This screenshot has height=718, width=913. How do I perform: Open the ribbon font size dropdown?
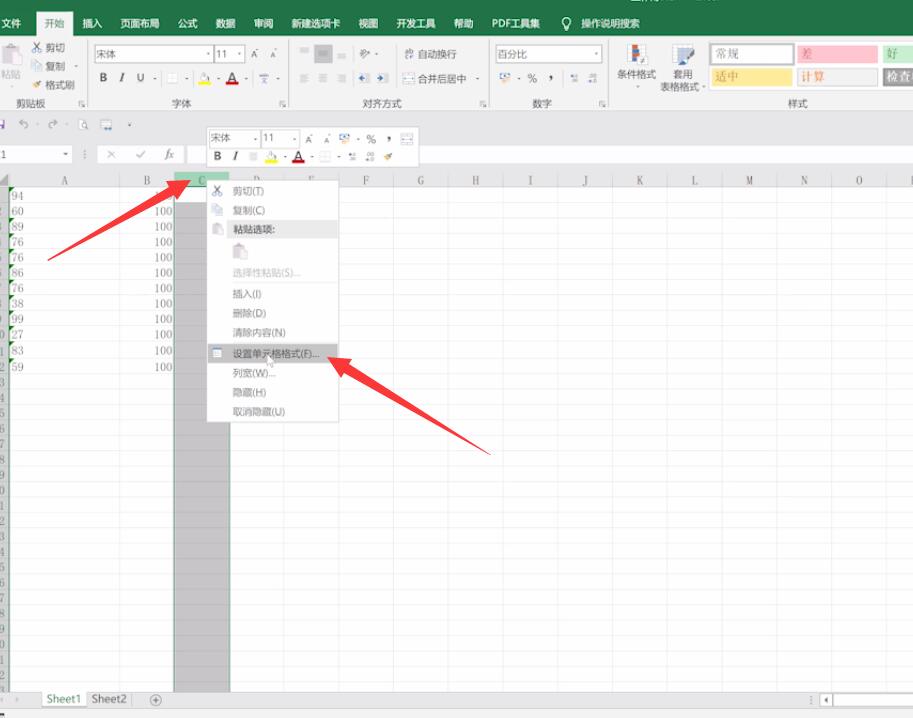pos(239,54)
